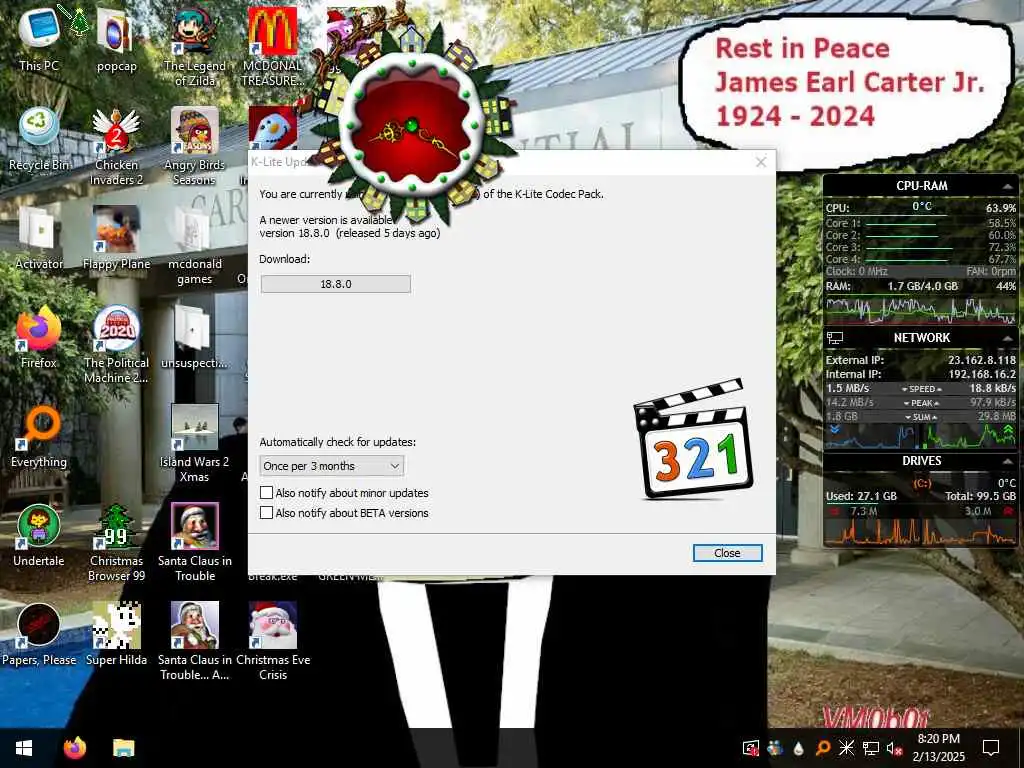Select the Angry Birds Seasons shortcut

coord(195,146)
